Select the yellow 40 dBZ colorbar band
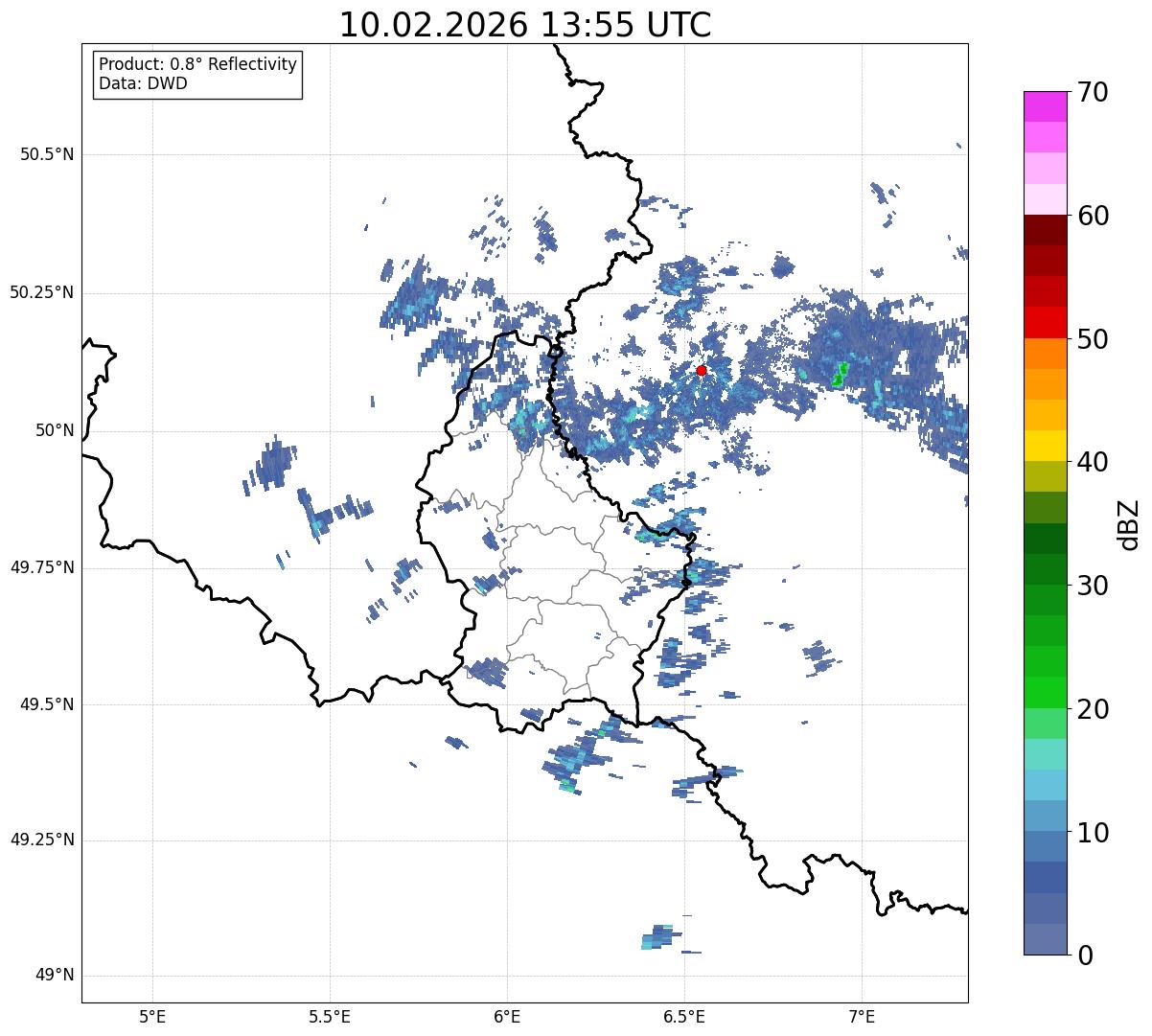 click(x=1051, y=446)
